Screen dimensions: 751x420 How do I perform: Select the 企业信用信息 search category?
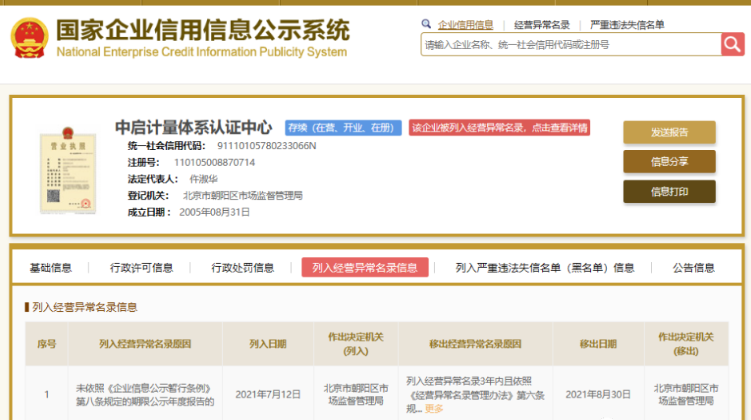click(x=465, y=25)
